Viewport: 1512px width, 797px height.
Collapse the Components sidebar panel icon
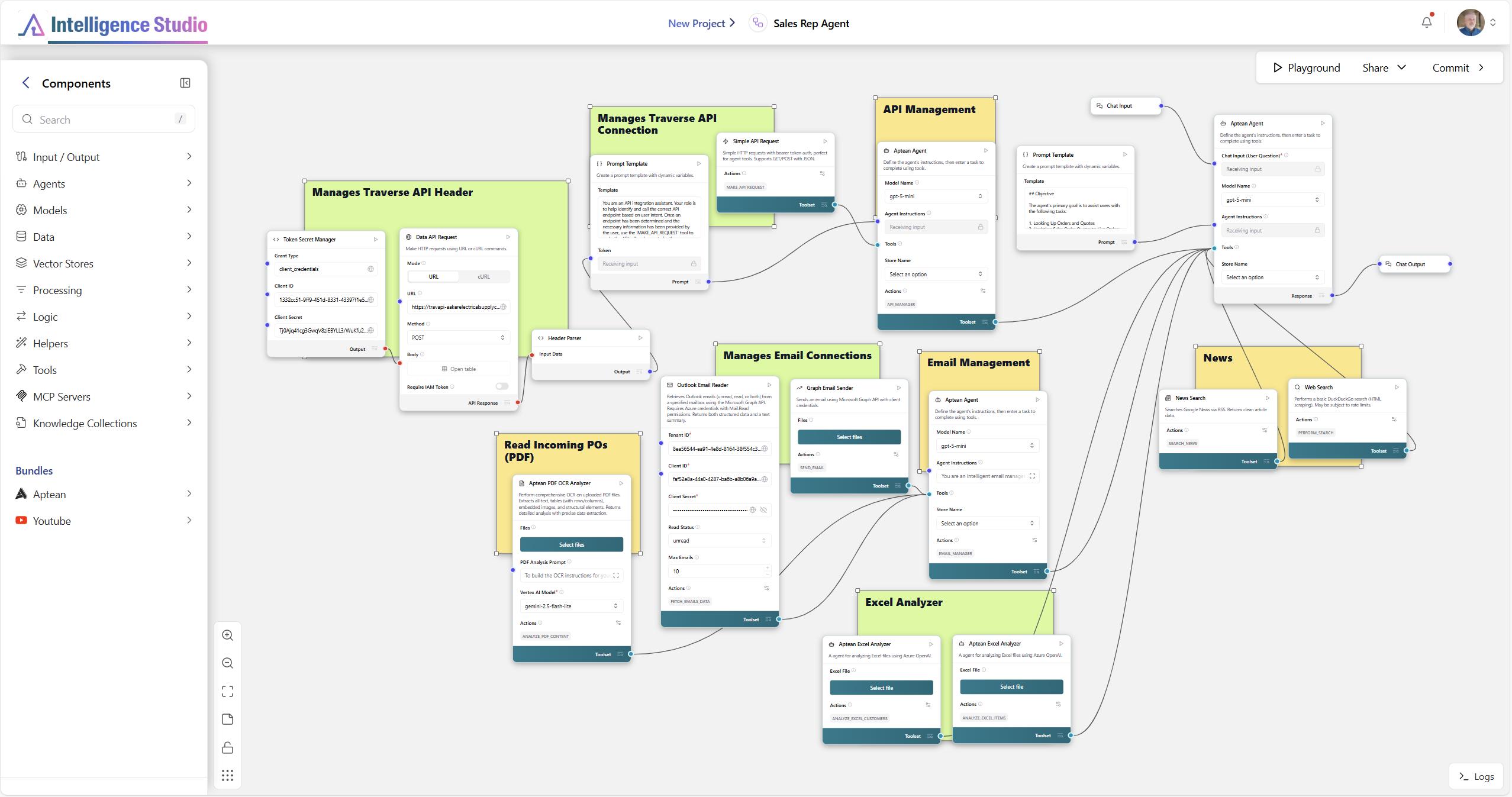click(185, 83)
